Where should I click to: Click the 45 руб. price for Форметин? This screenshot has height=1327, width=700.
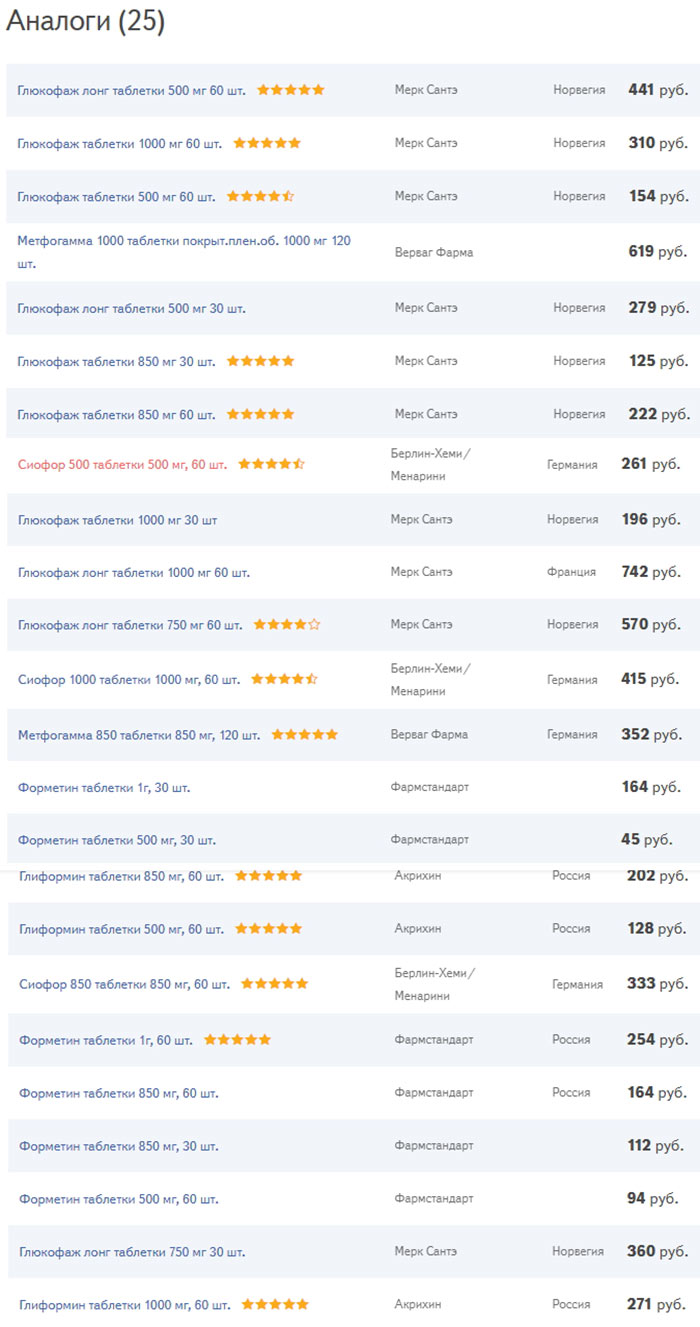[x=646, y=840]
